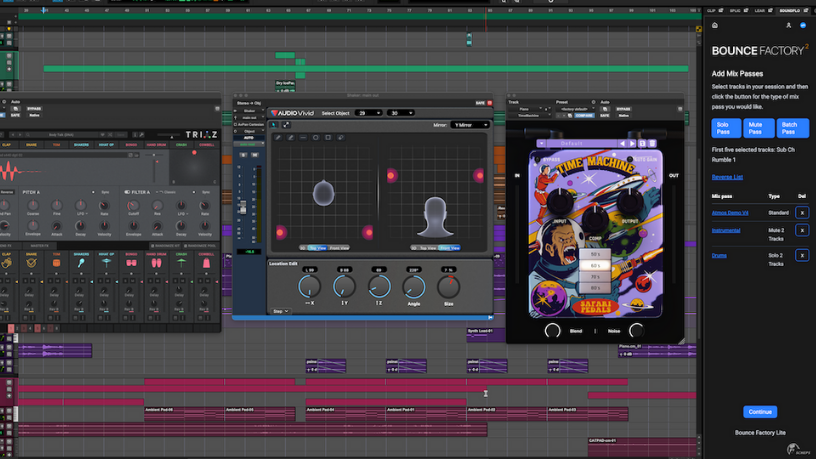Image resolution: width=816 pixels, height=459 pixels.
Task: Open Time Machine preset dropdown arrow beside Default
Action: pyautogui.click(x=542, y=143)
